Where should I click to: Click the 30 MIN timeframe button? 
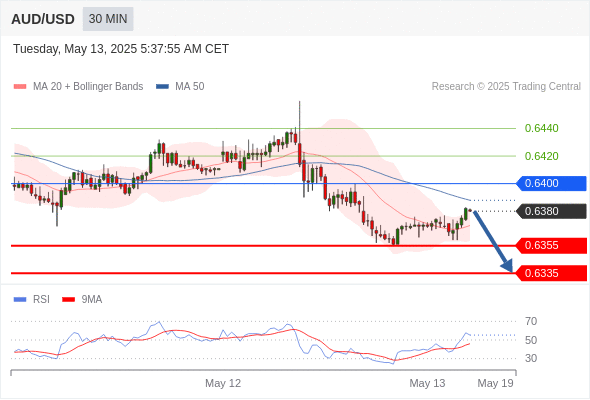[x=108, y=19]
